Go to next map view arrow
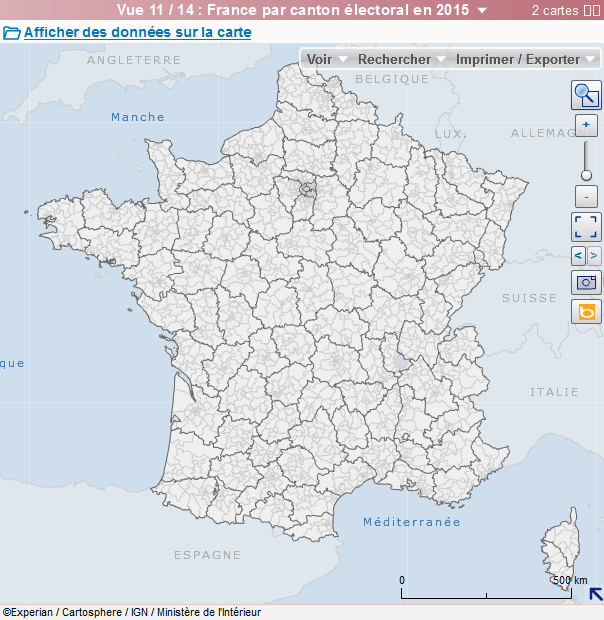The height and width of the screenshot is (620, 604). pos(594,256)
